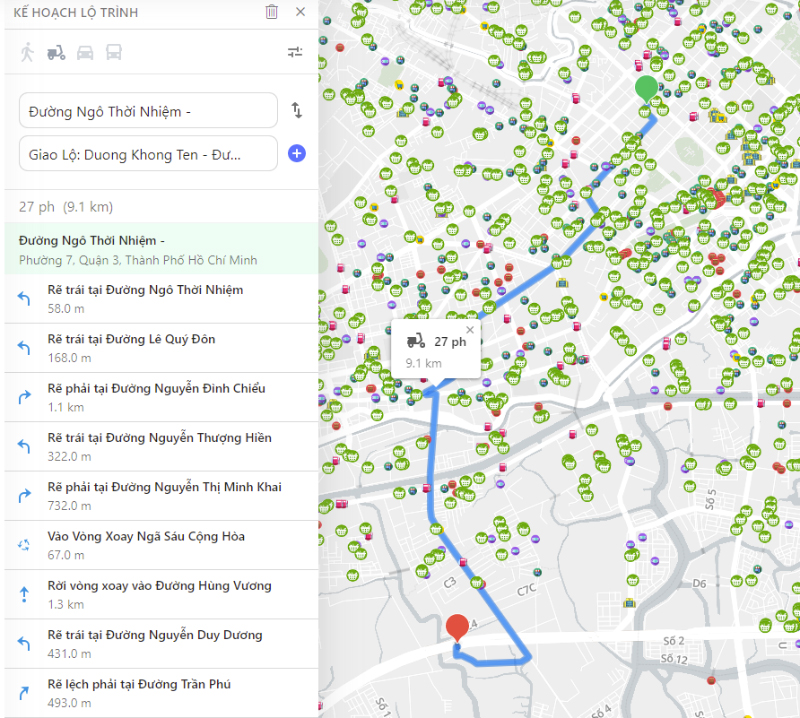Select walking travel mode

click(27, 53)
